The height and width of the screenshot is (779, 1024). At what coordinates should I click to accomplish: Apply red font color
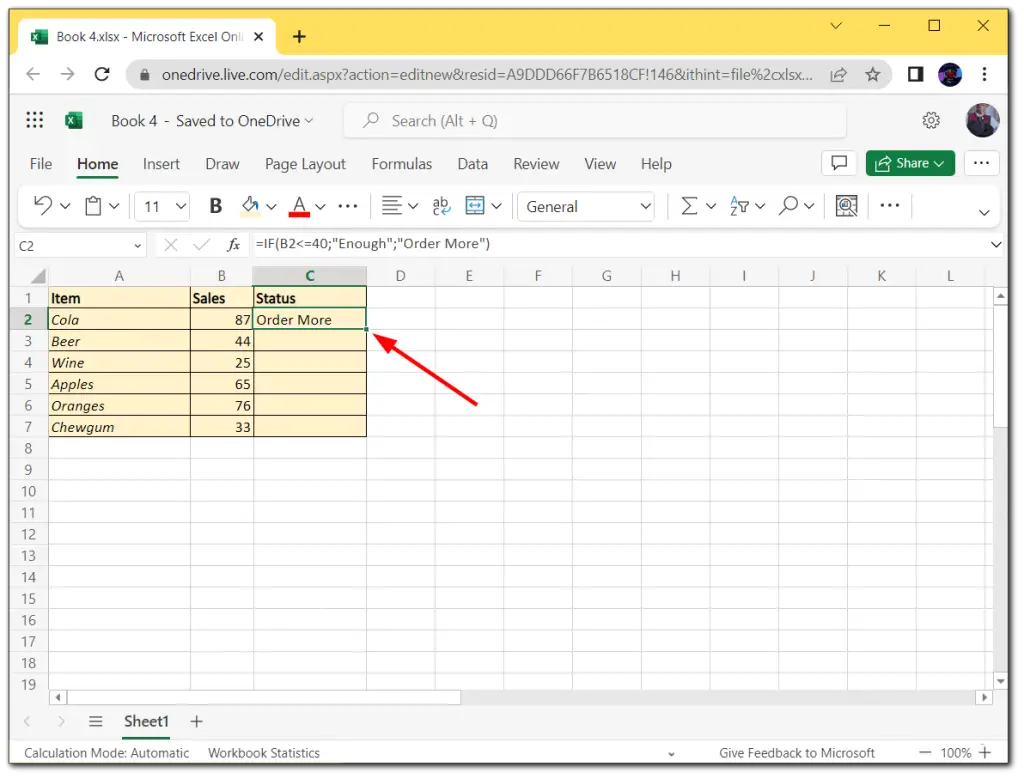pos(300,206)
